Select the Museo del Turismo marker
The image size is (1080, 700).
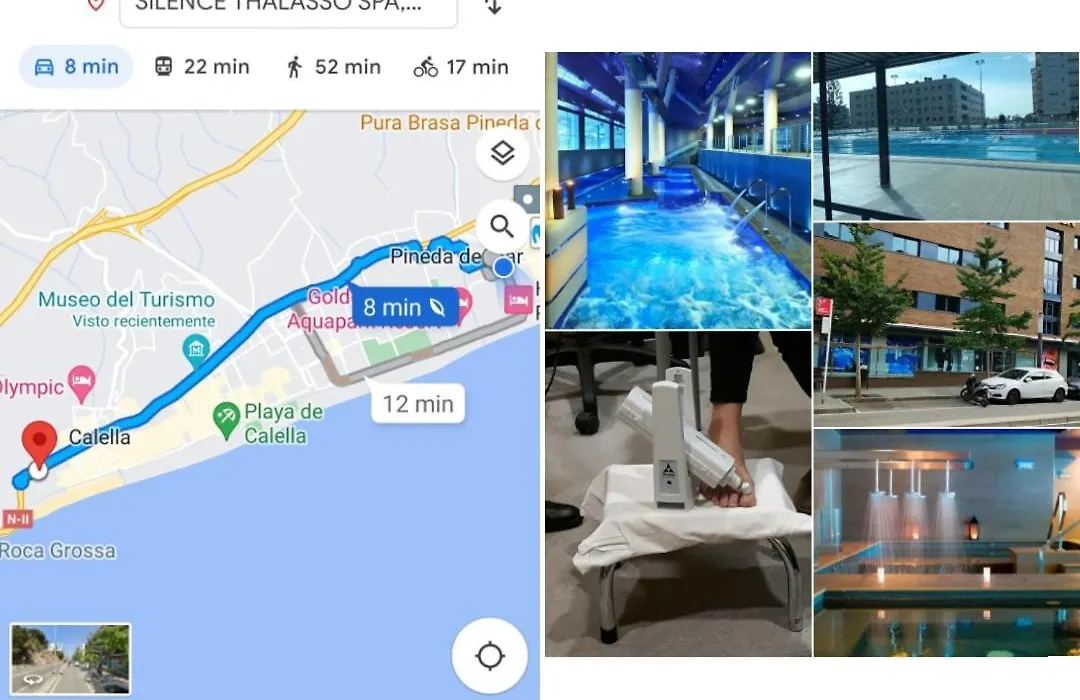click(x=196, y=349)
